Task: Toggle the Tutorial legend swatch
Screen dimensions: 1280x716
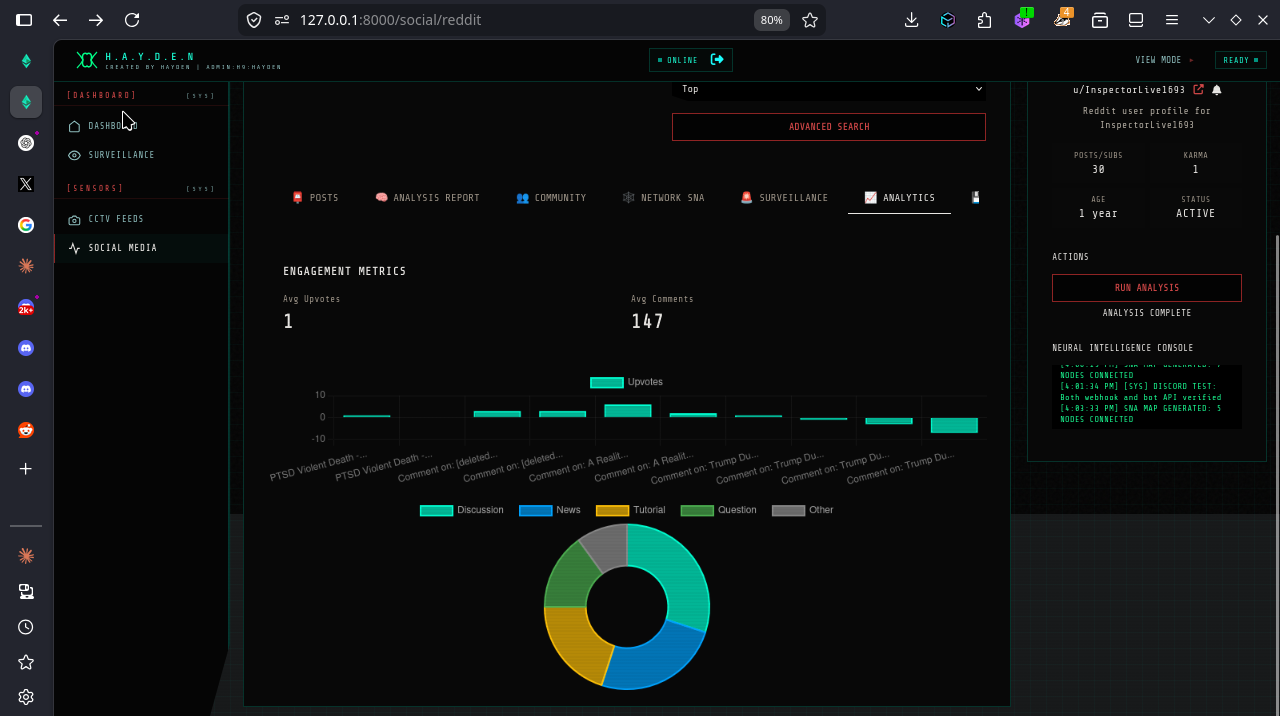Action: pyautogui.click(x=612, y=510)
